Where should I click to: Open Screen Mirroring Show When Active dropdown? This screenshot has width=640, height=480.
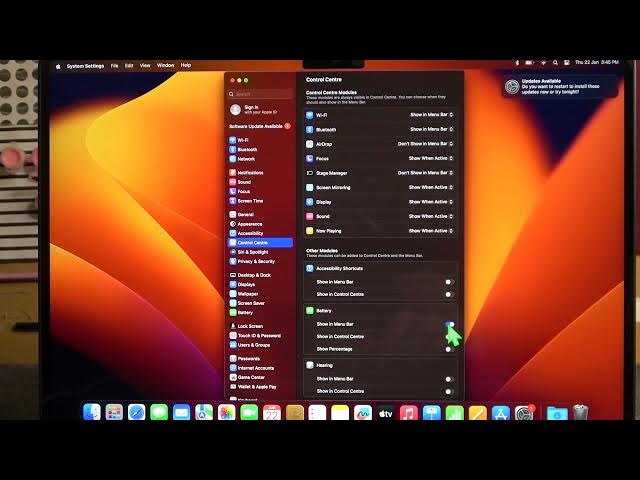pyautogui.click(x=431, y=187)
